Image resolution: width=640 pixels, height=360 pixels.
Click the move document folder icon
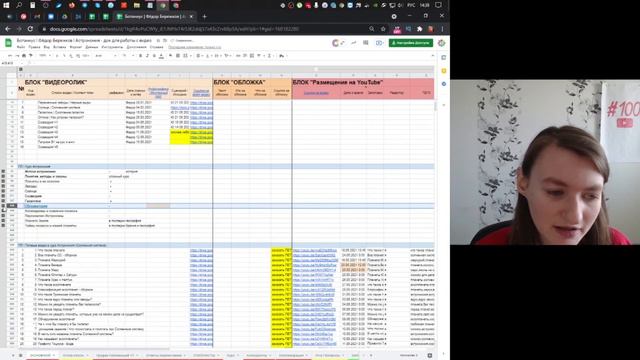click(x=165, y=40)
